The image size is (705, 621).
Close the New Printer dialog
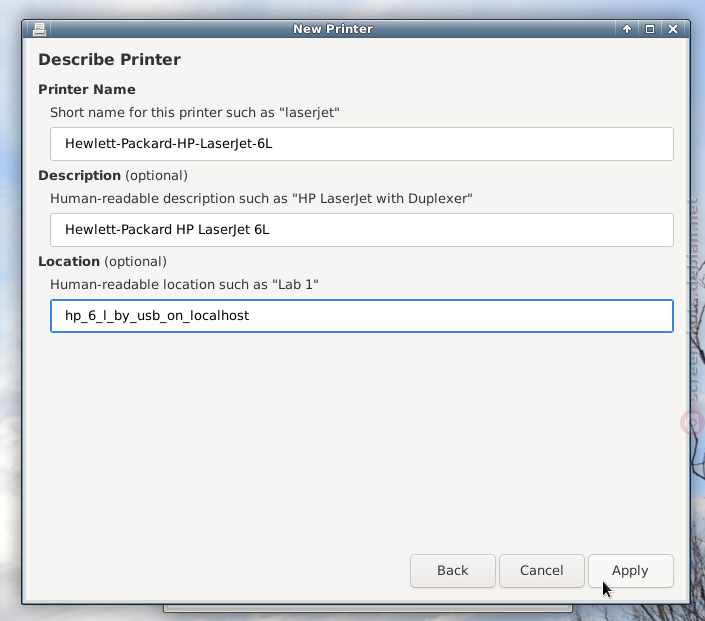point(673,29)
